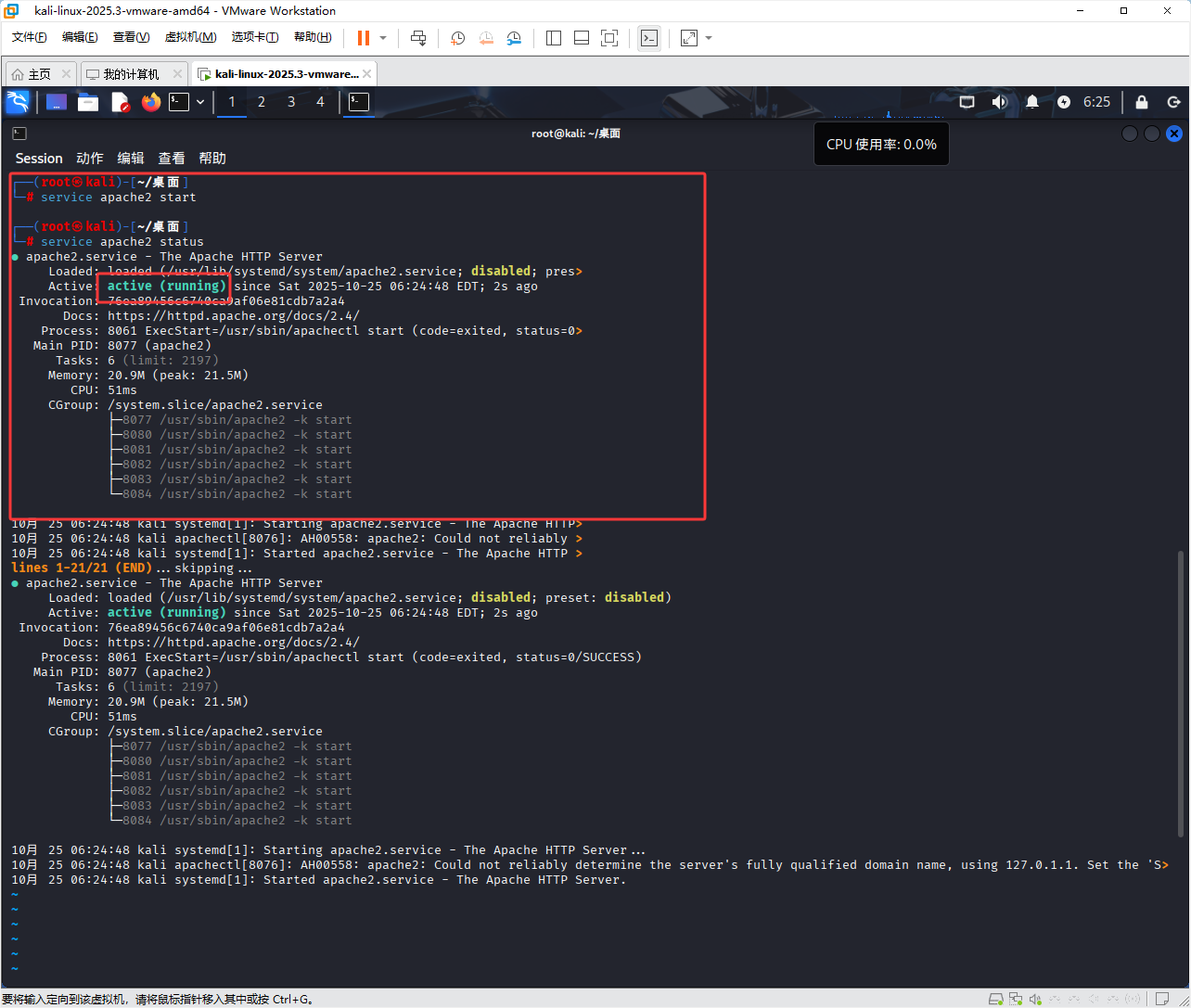Toggle console view in VMware toolbar
Viewport: 1191px width, 1008px height.
pyautogui.click(x=649, y=38)
